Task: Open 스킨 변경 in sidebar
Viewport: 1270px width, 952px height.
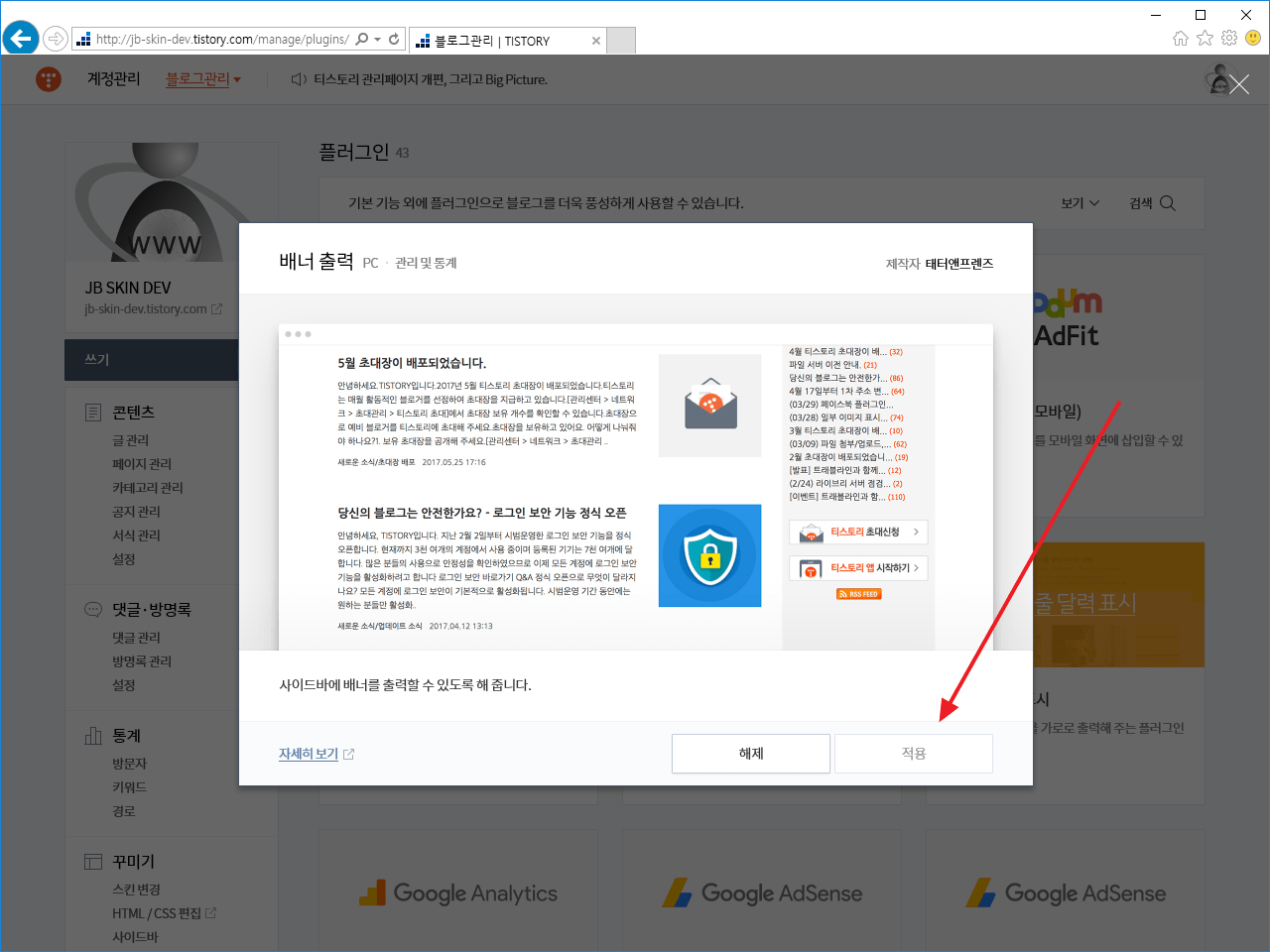Action: point(136,890)
